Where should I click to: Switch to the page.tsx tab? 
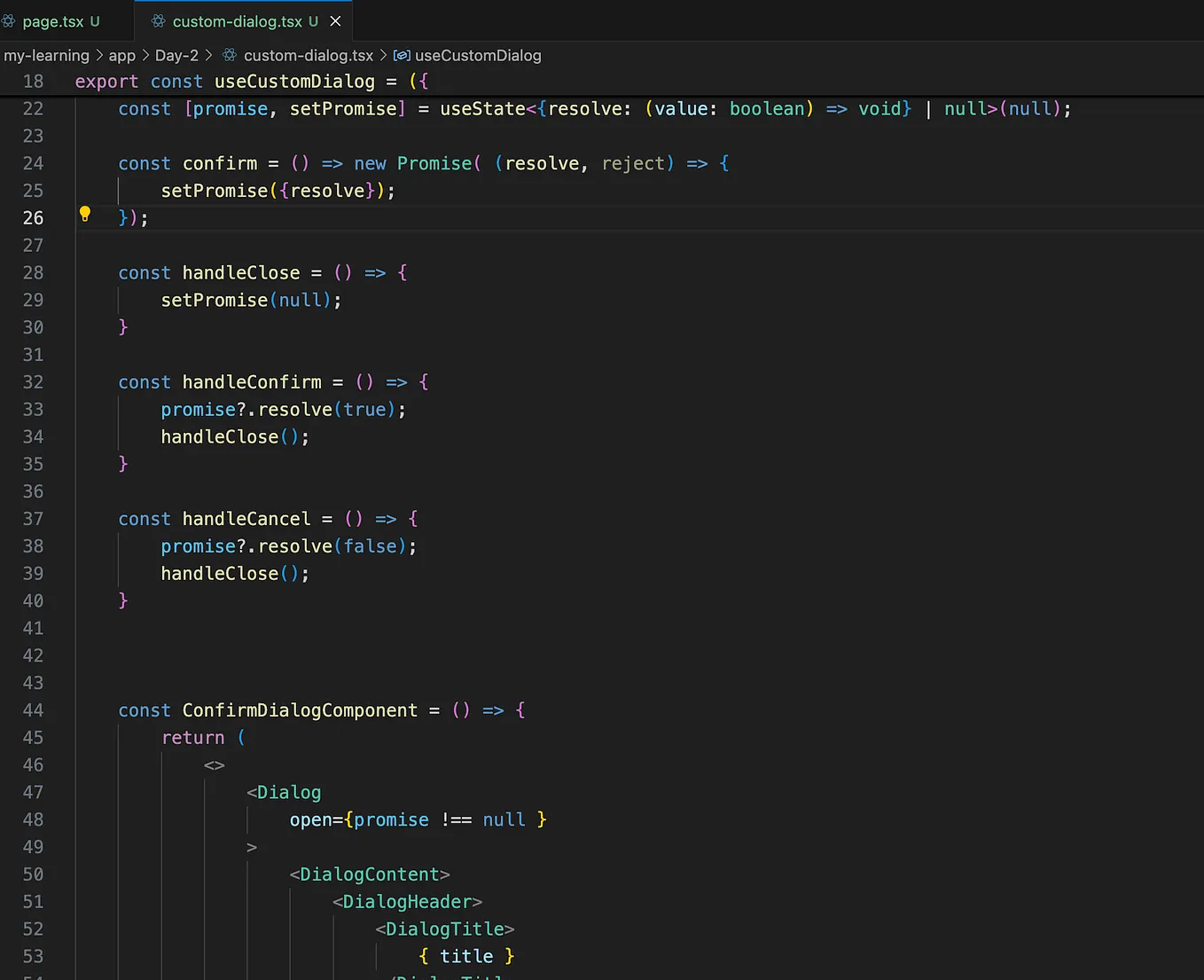pos(53,21)
